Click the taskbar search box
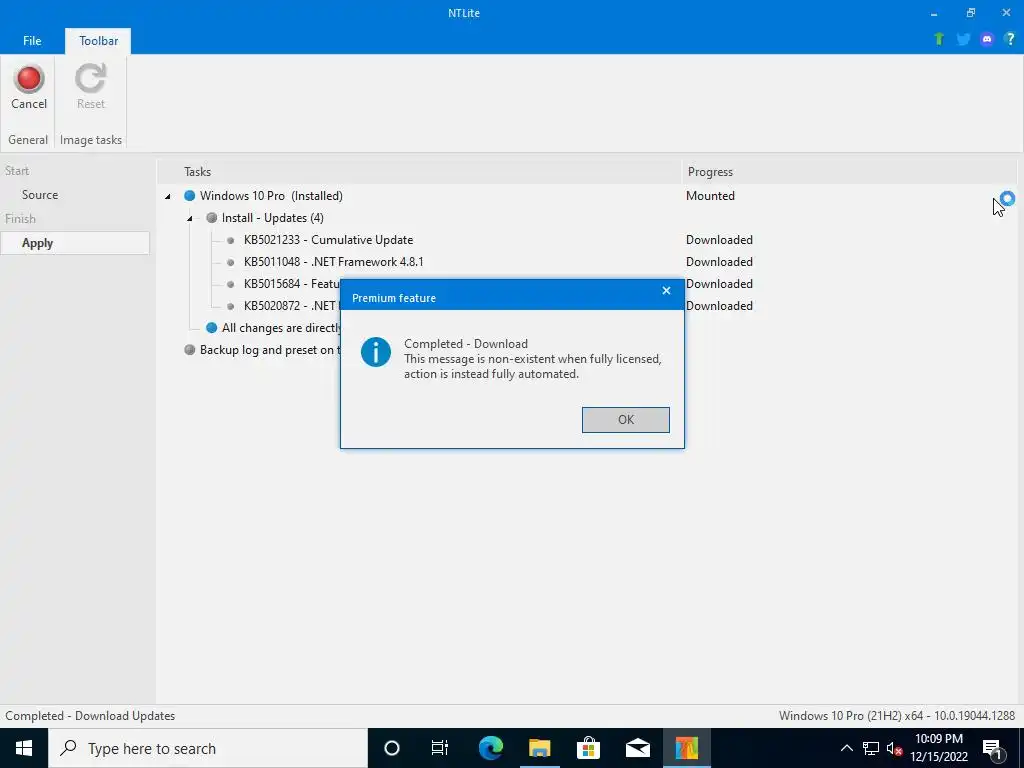This screenshot has height=768, width=1024. click(x=208, y=748)
